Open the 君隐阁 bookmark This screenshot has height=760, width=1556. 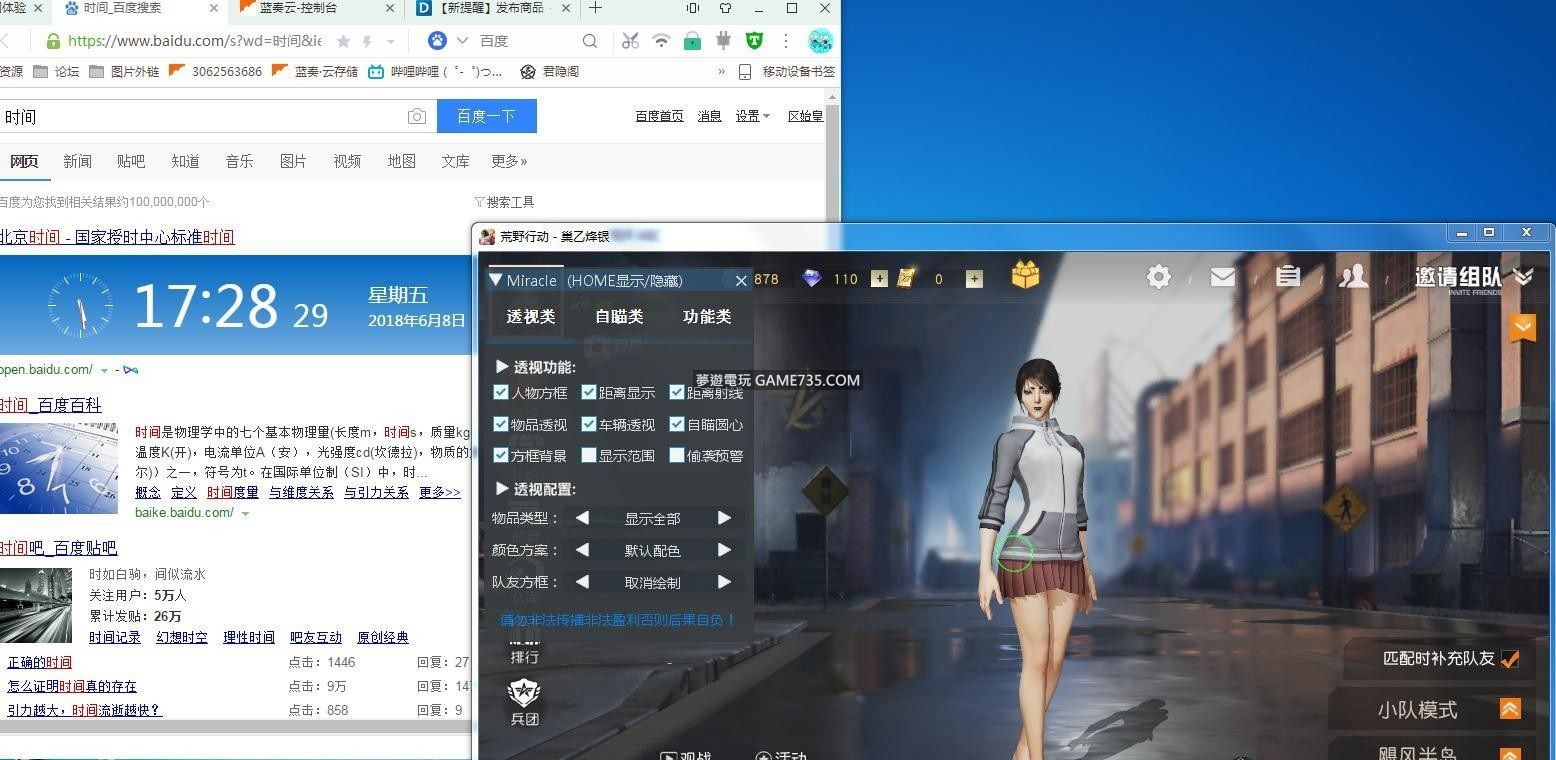point(550,72)
